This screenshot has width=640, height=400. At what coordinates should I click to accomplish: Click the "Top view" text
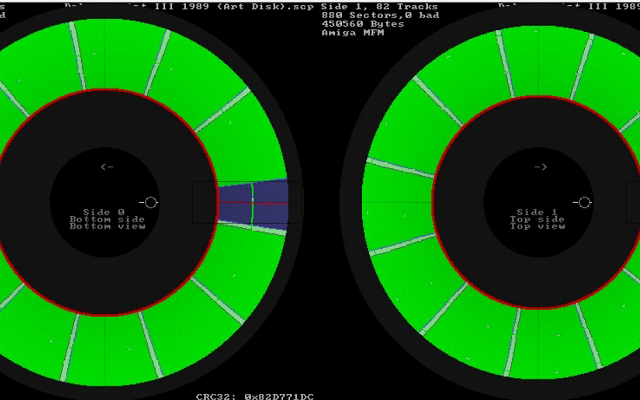537,226
